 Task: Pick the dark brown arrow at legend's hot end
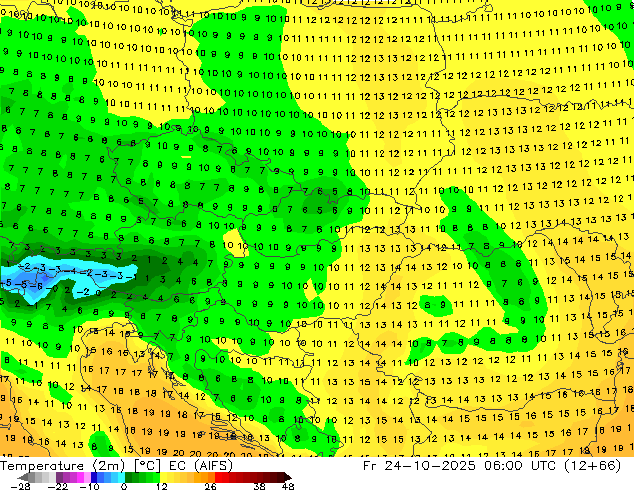(288, 477)
